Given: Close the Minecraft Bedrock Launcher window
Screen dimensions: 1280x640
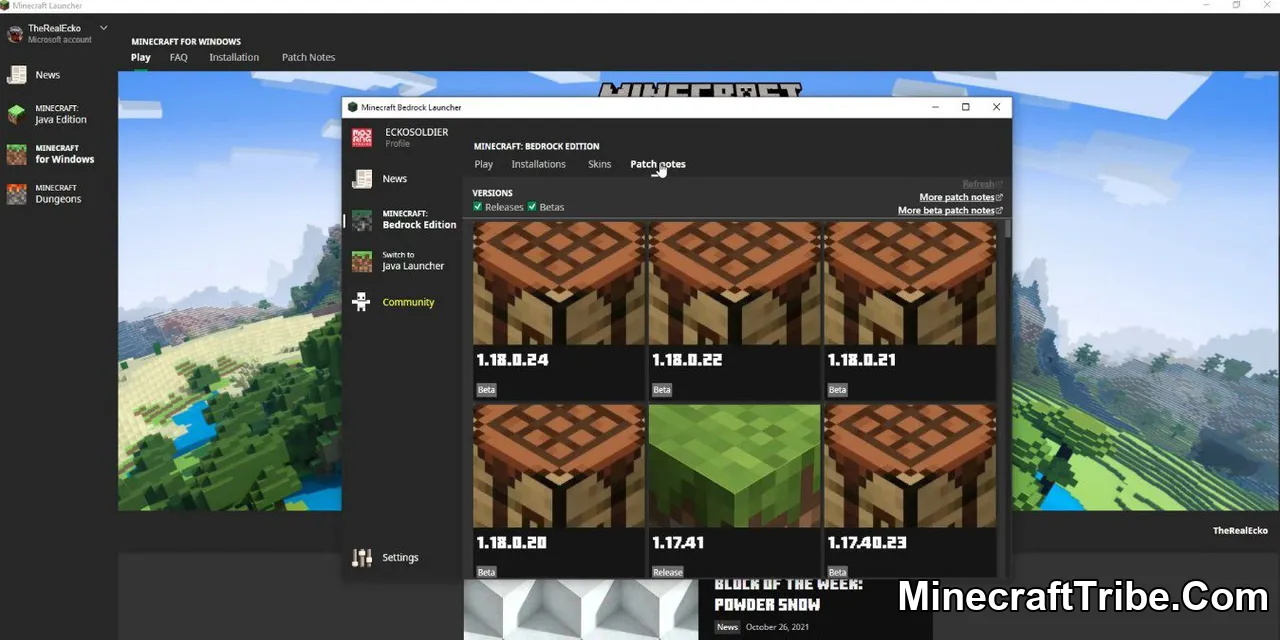Looking at the screenshot, I should [x=996, y=107].
